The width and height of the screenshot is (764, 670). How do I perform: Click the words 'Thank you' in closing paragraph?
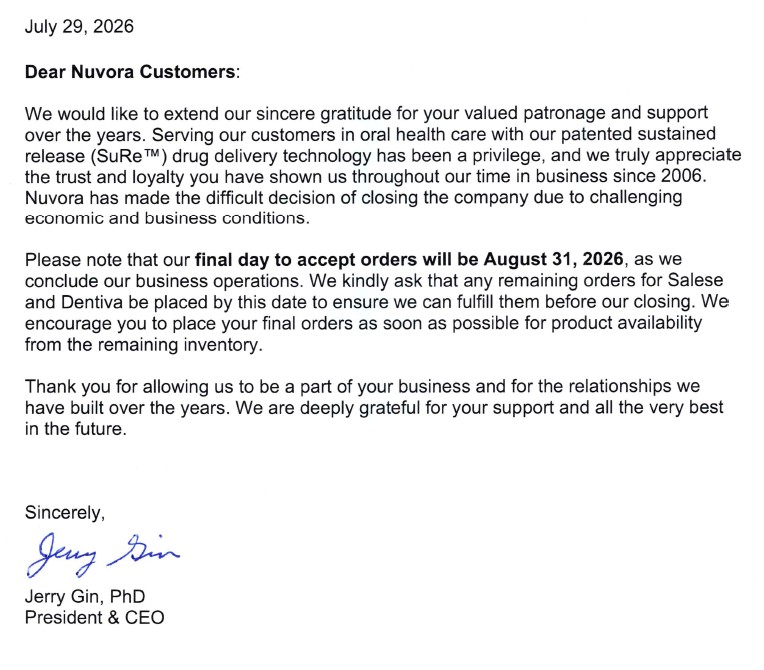[x=68, y=386]
